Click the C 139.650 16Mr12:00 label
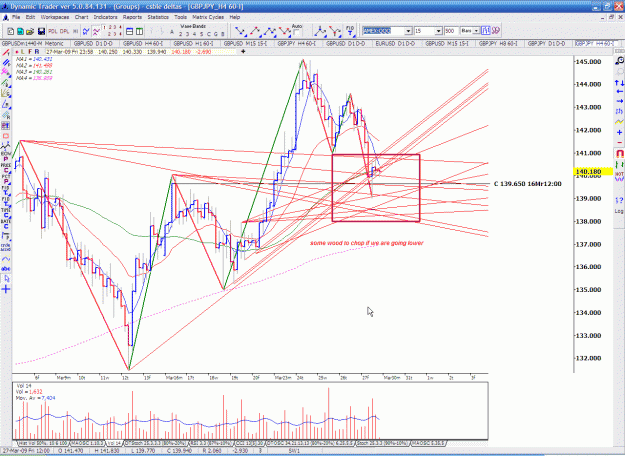Image resolution: width=625 pixels, height=456 pixels. tap(527, 184)
